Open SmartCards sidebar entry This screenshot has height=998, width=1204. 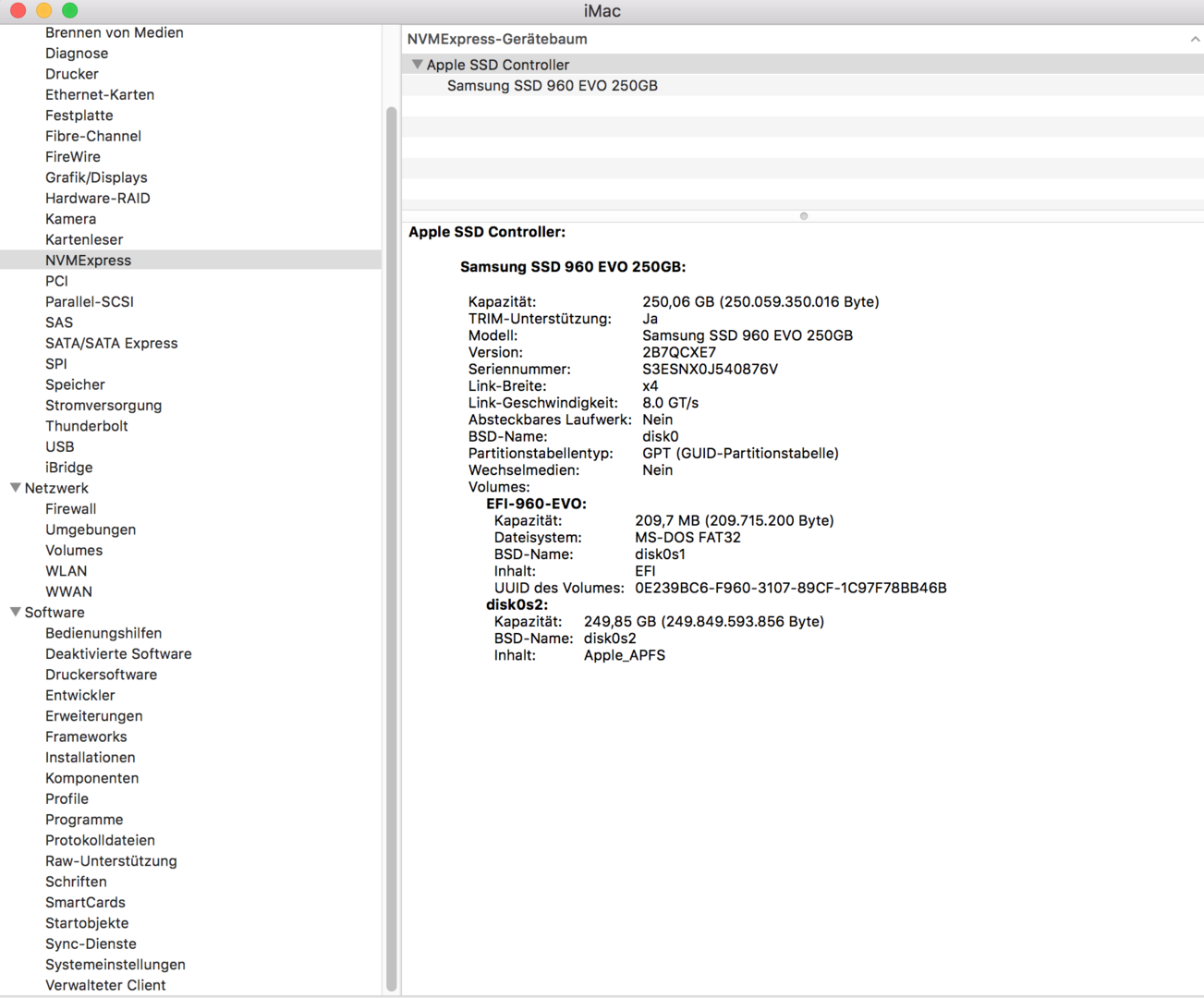[x=86, y=902]
